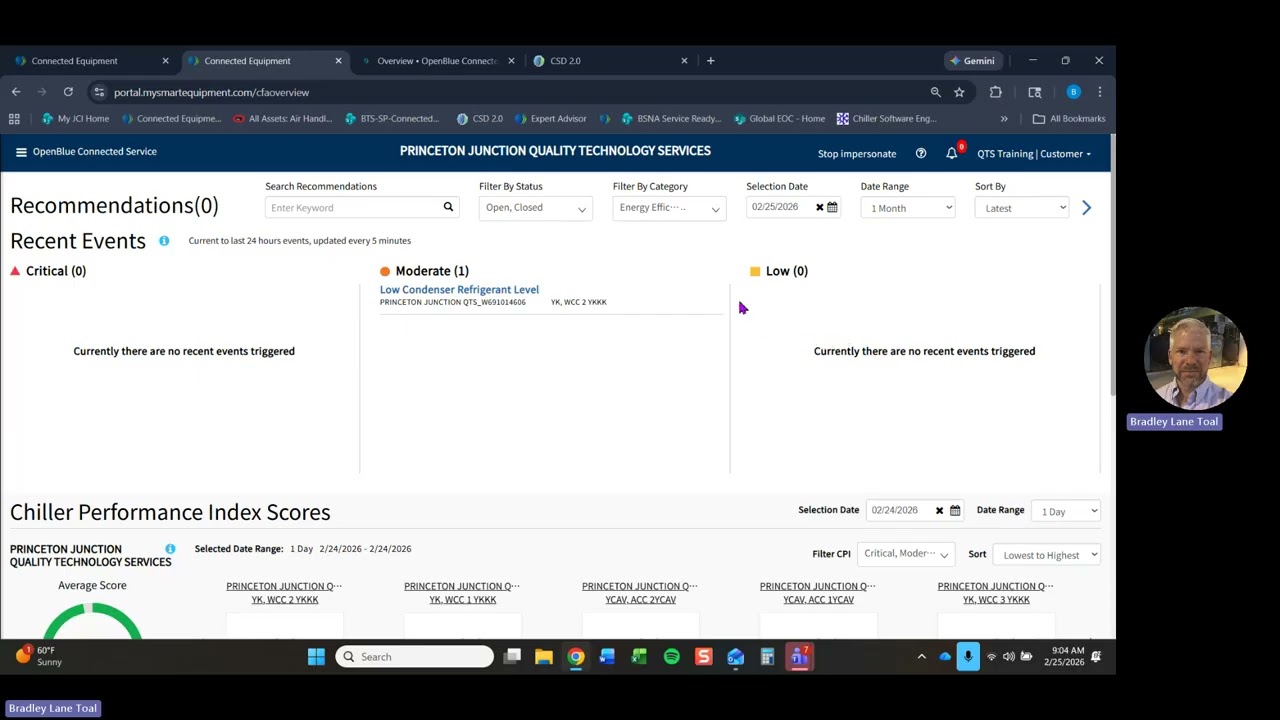Screen dimensions: 1280x720
Task: Open Chiller Software Eng bookmark
Action: [x=887, y=119]
